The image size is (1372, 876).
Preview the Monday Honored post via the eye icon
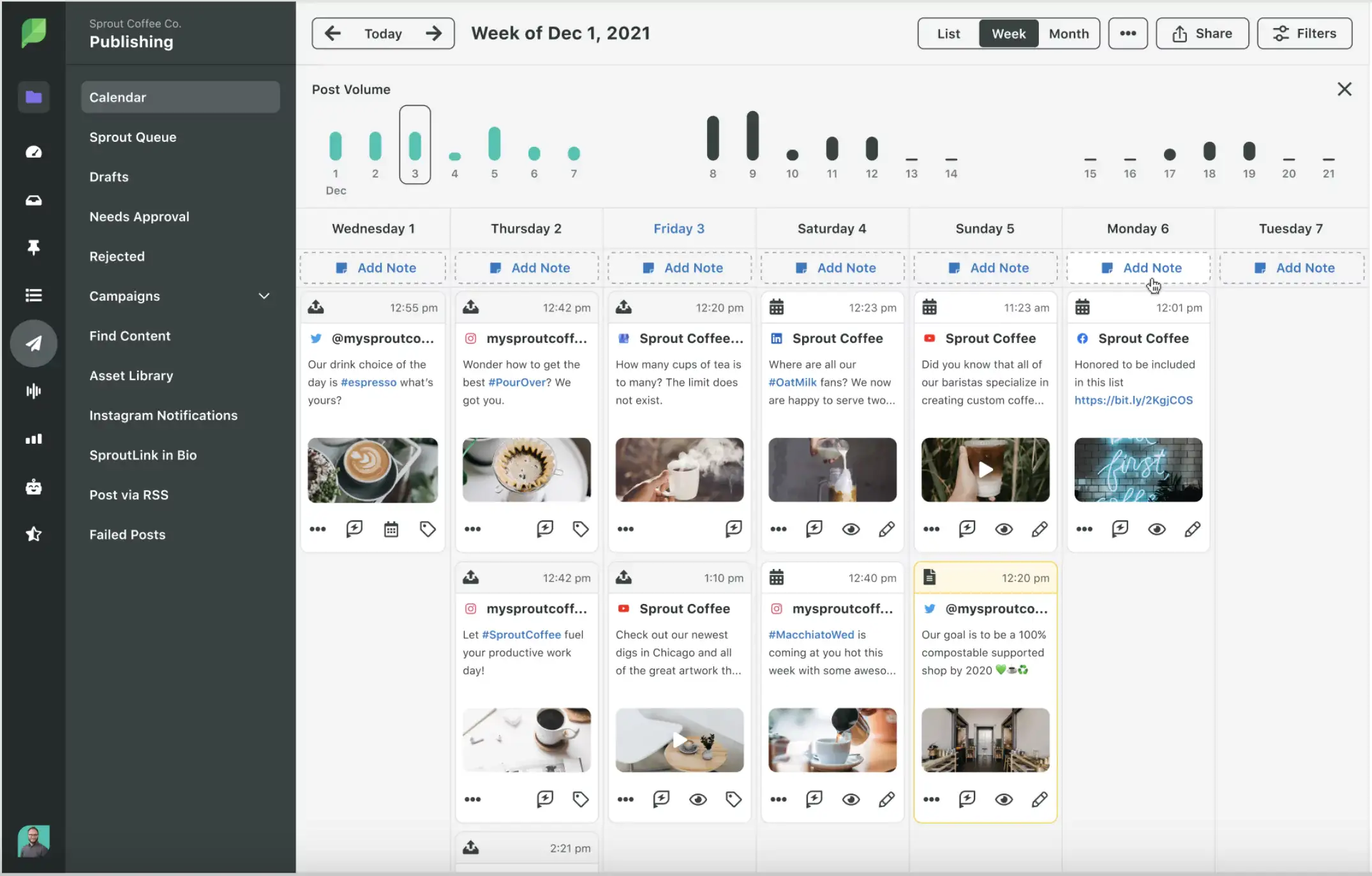(1156, 529)
